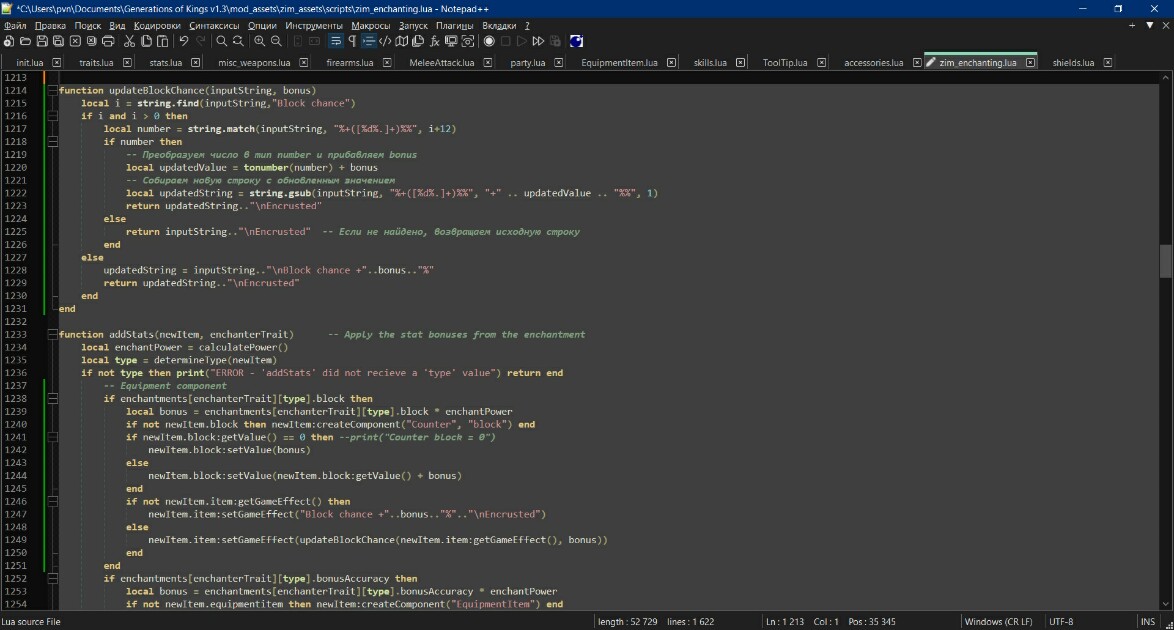Collapse fold marker at line 1241

click(52, 437)
